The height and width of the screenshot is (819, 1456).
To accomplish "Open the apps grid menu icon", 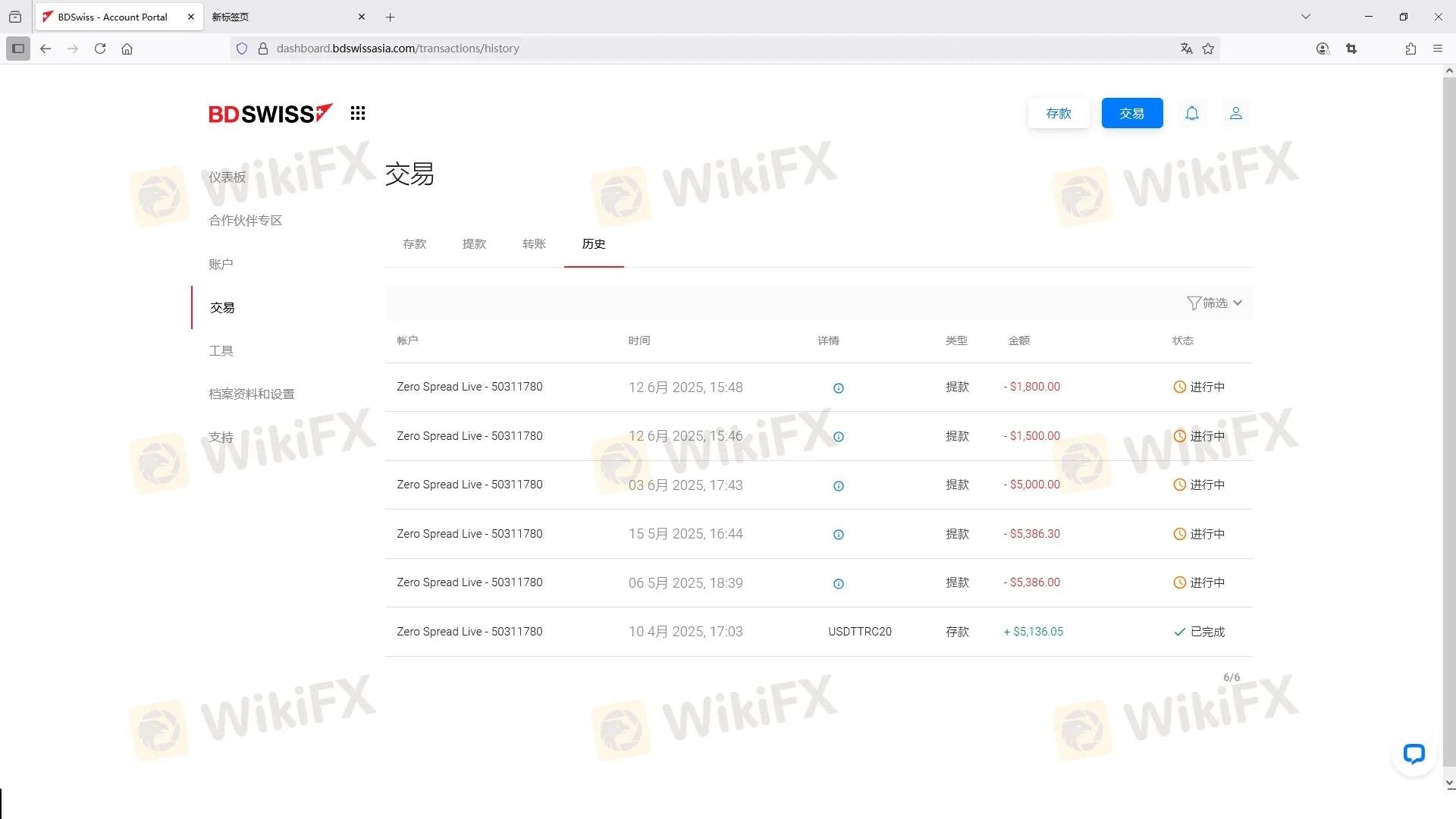I will (358, 113).
